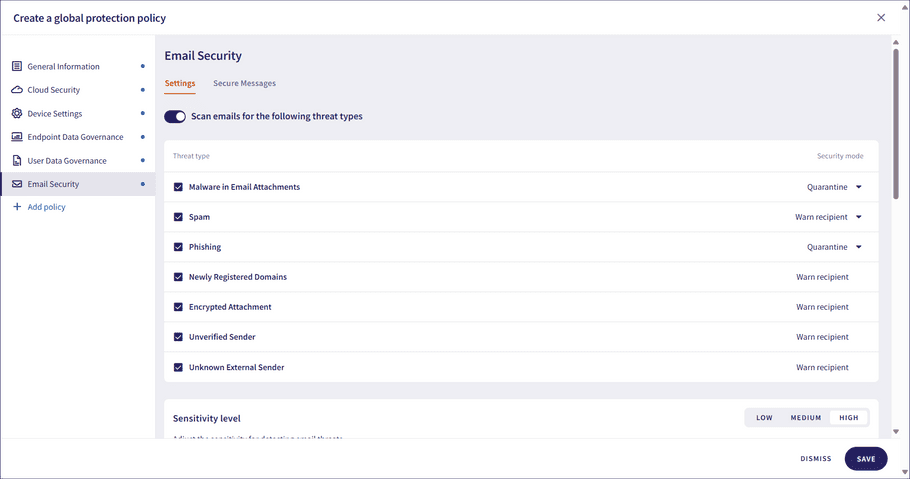The image size is (910, 479).
Task: Click the Save button
Action: click(x=866, y=459)
